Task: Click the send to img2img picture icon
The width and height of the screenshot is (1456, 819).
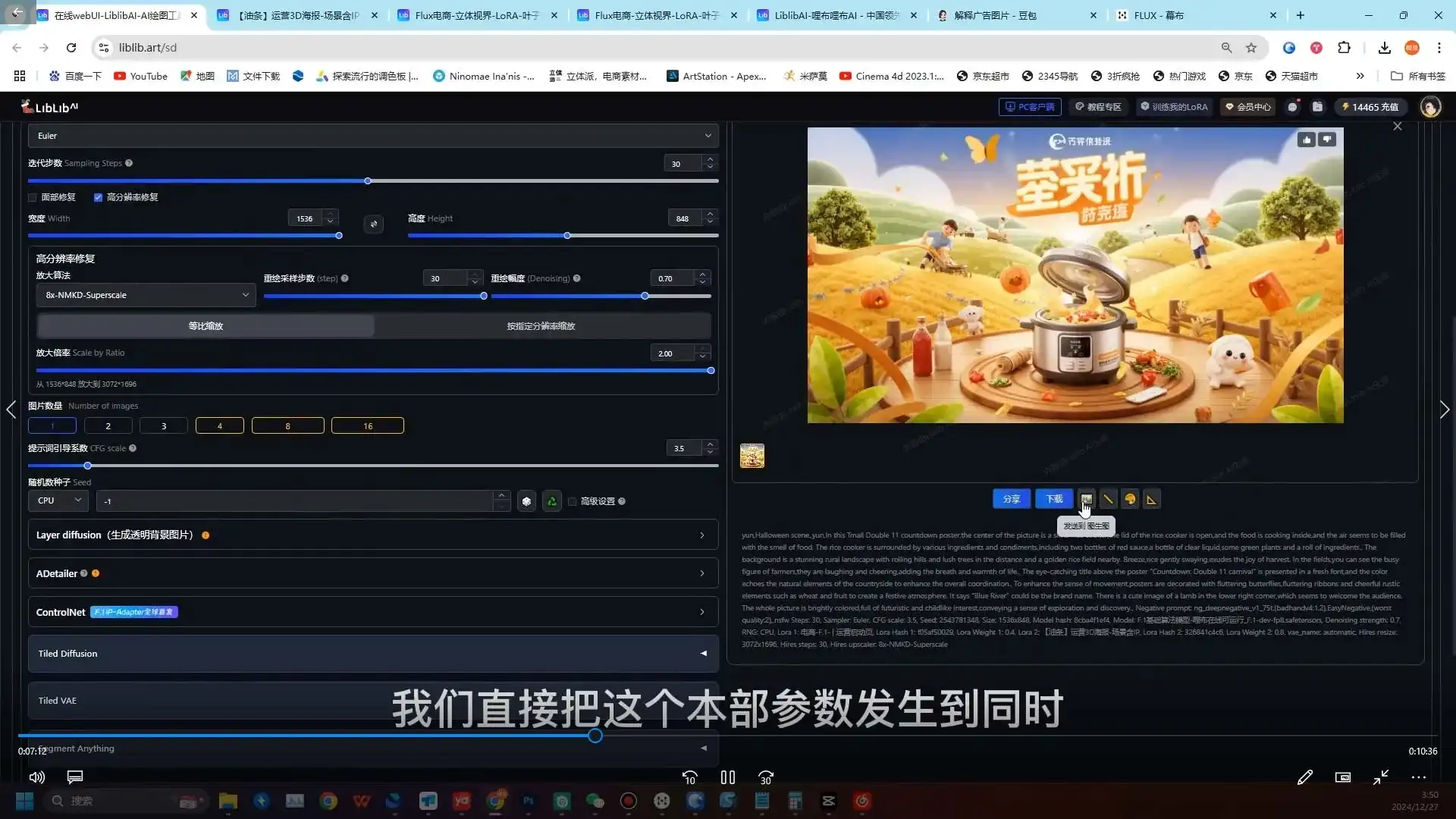Action: point(1086,499)
